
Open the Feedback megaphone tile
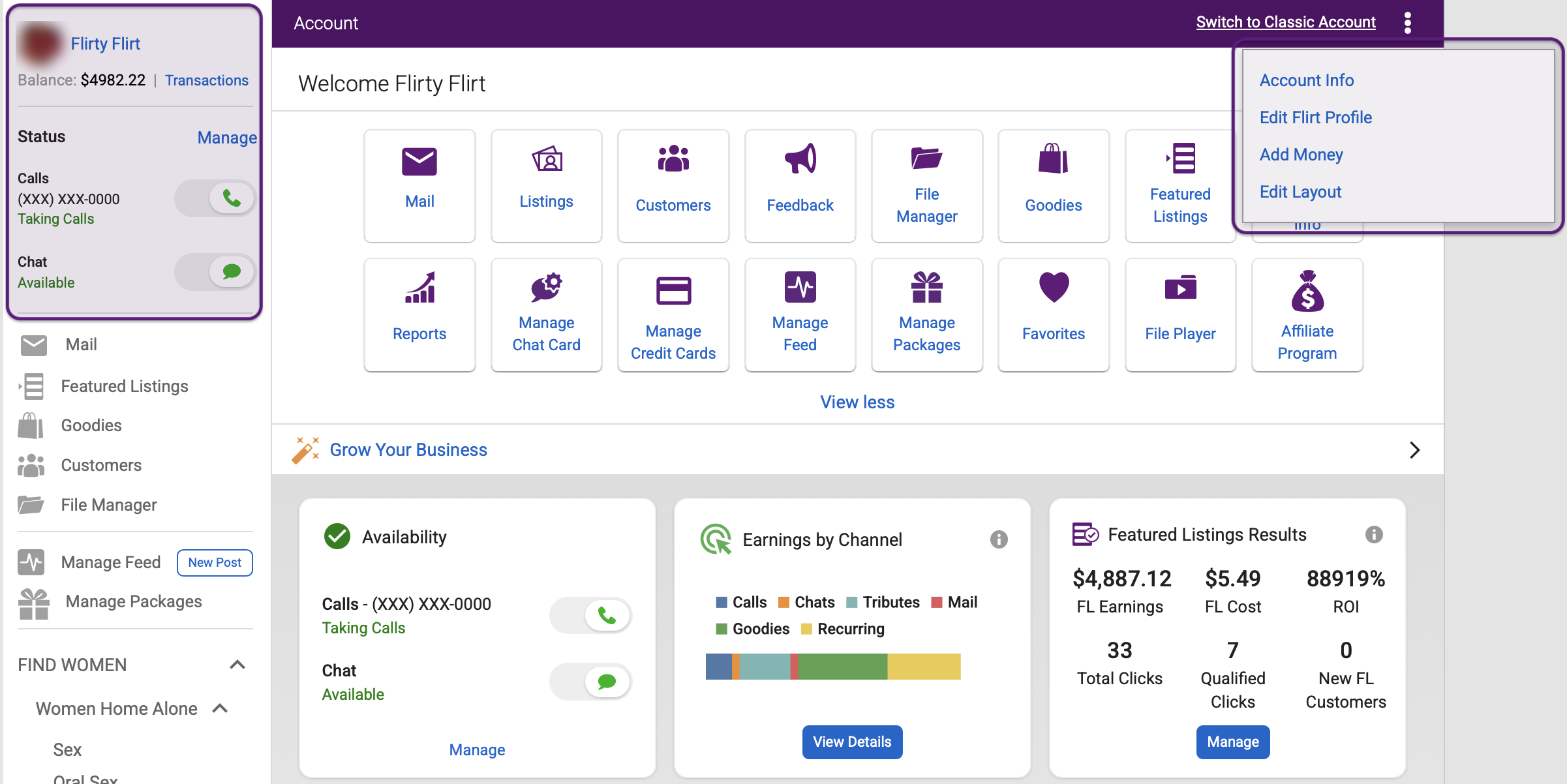click(x=800, y=186)
